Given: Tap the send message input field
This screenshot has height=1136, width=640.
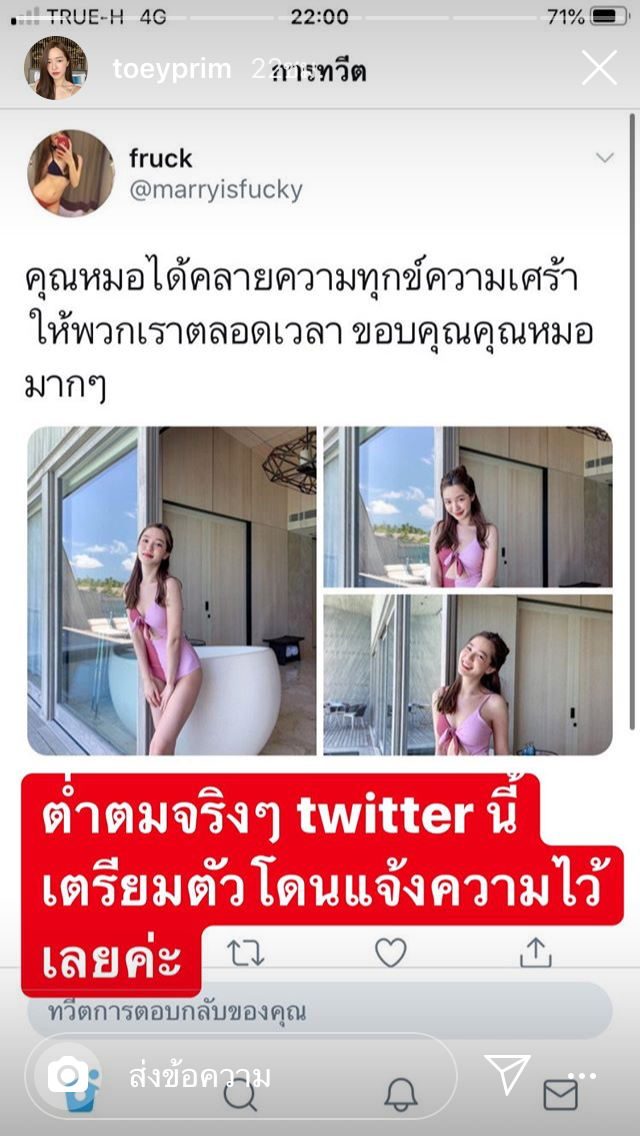Looking at the screenshot, I should point(241,1076).
